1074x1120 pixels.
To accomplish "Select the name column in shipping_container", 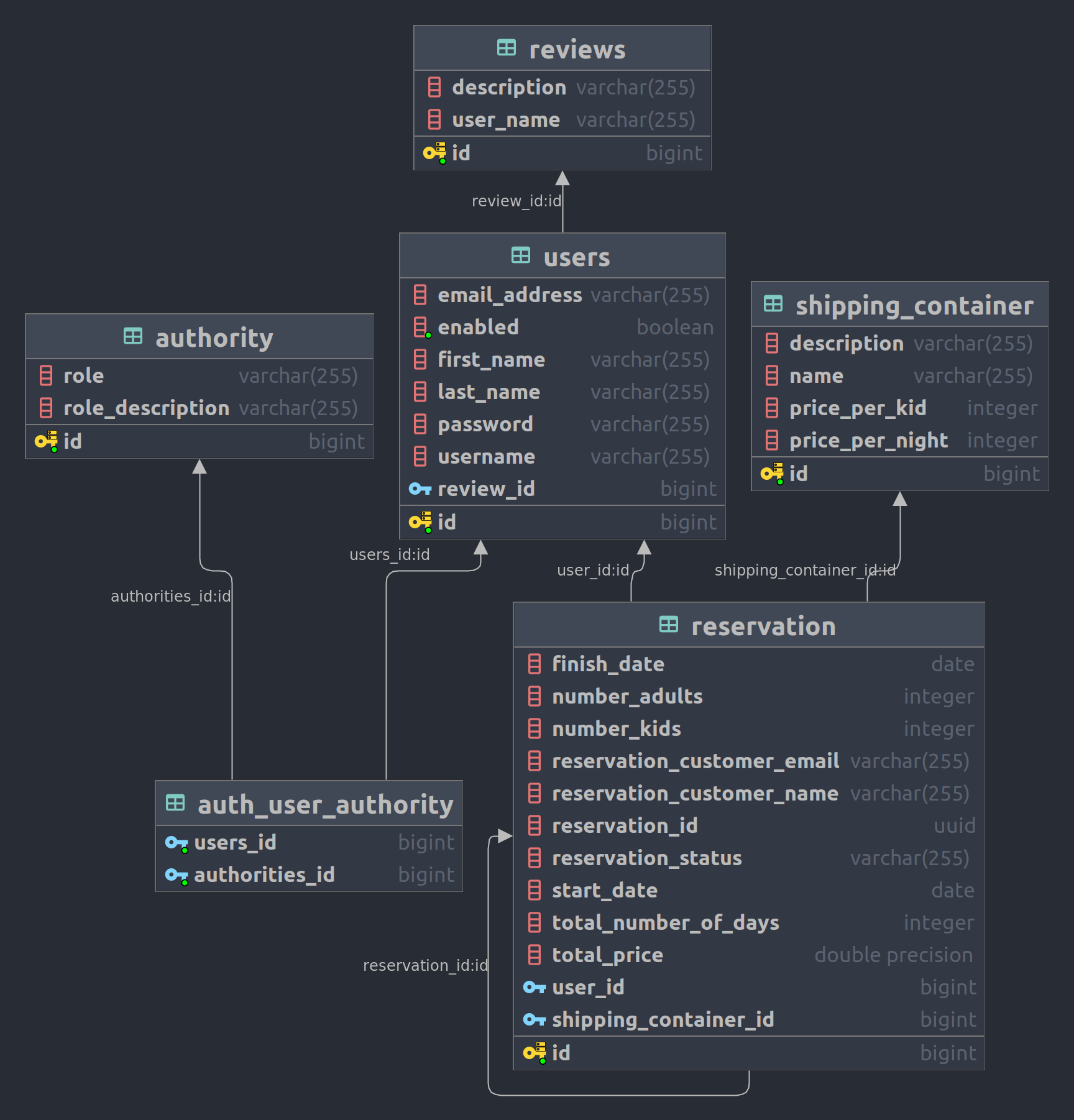I will 900,375.
